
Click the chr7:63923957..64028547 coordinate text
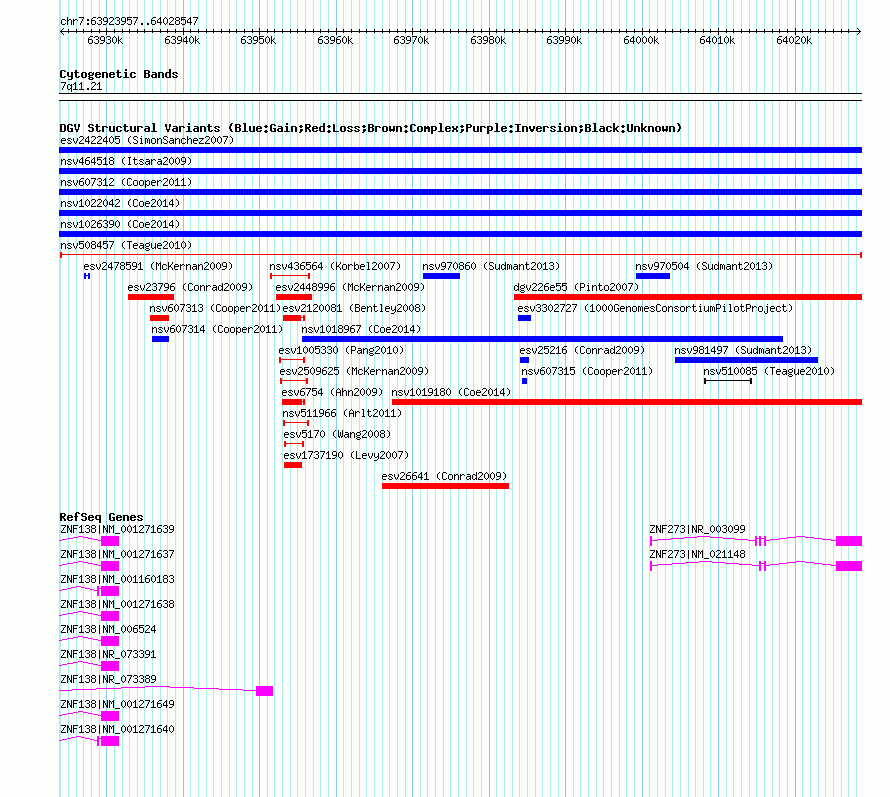[129, 21]
